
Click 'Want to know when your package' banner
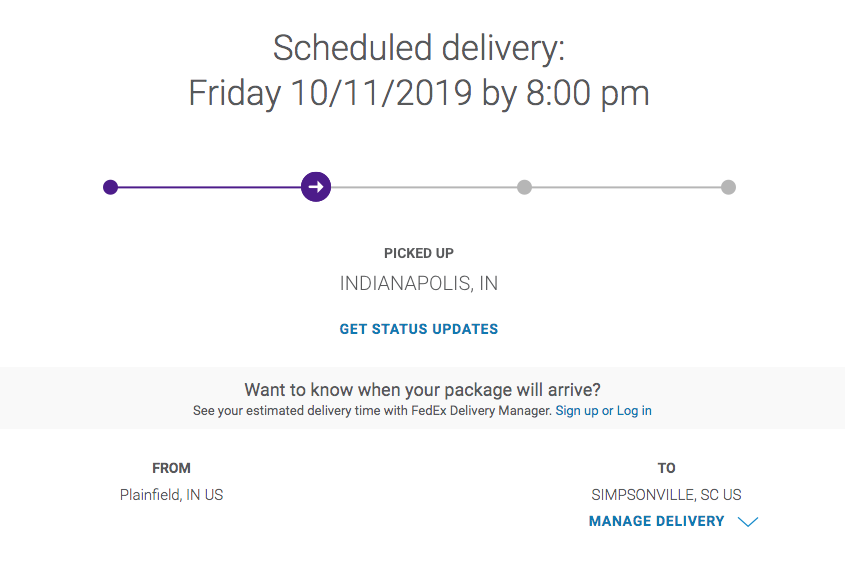(x=422, y=398)
